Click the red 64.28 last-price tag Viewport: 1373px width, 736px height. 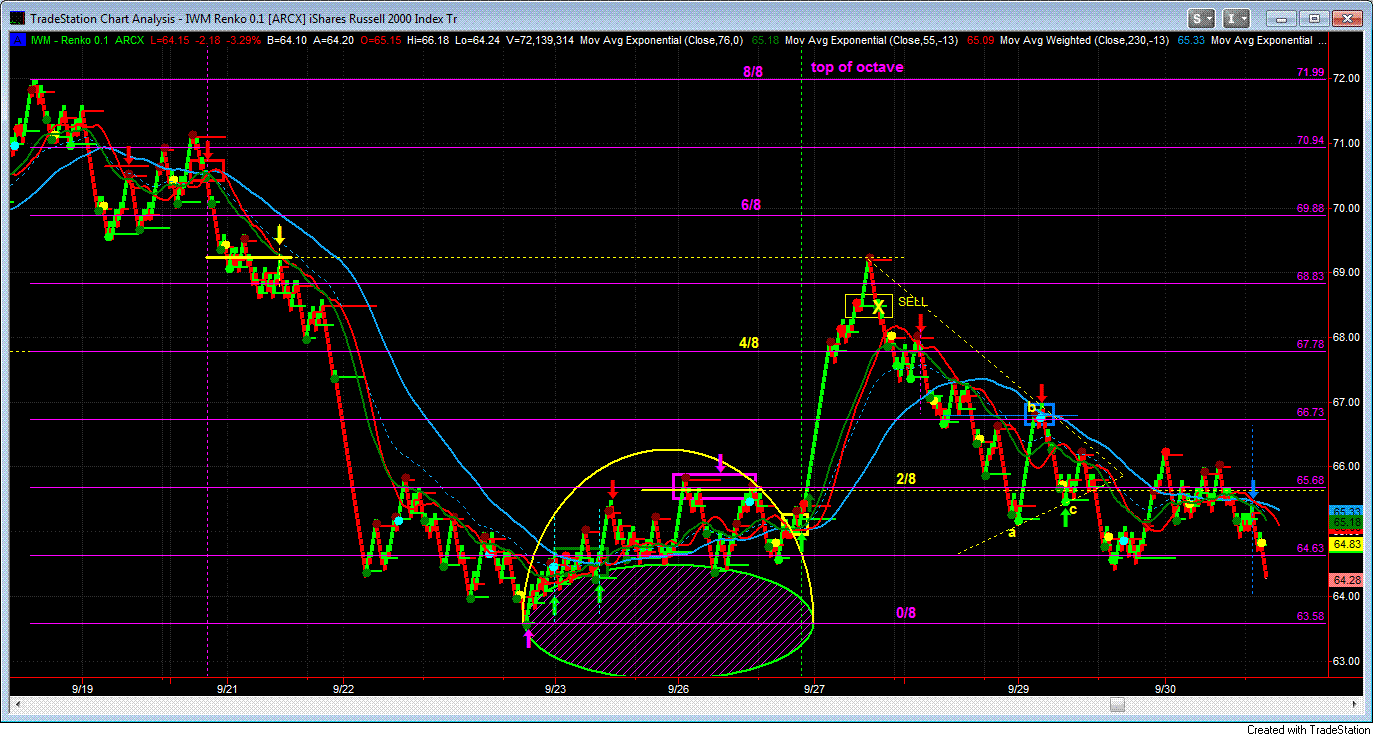pyautogui.click(x=1346, y=580)
